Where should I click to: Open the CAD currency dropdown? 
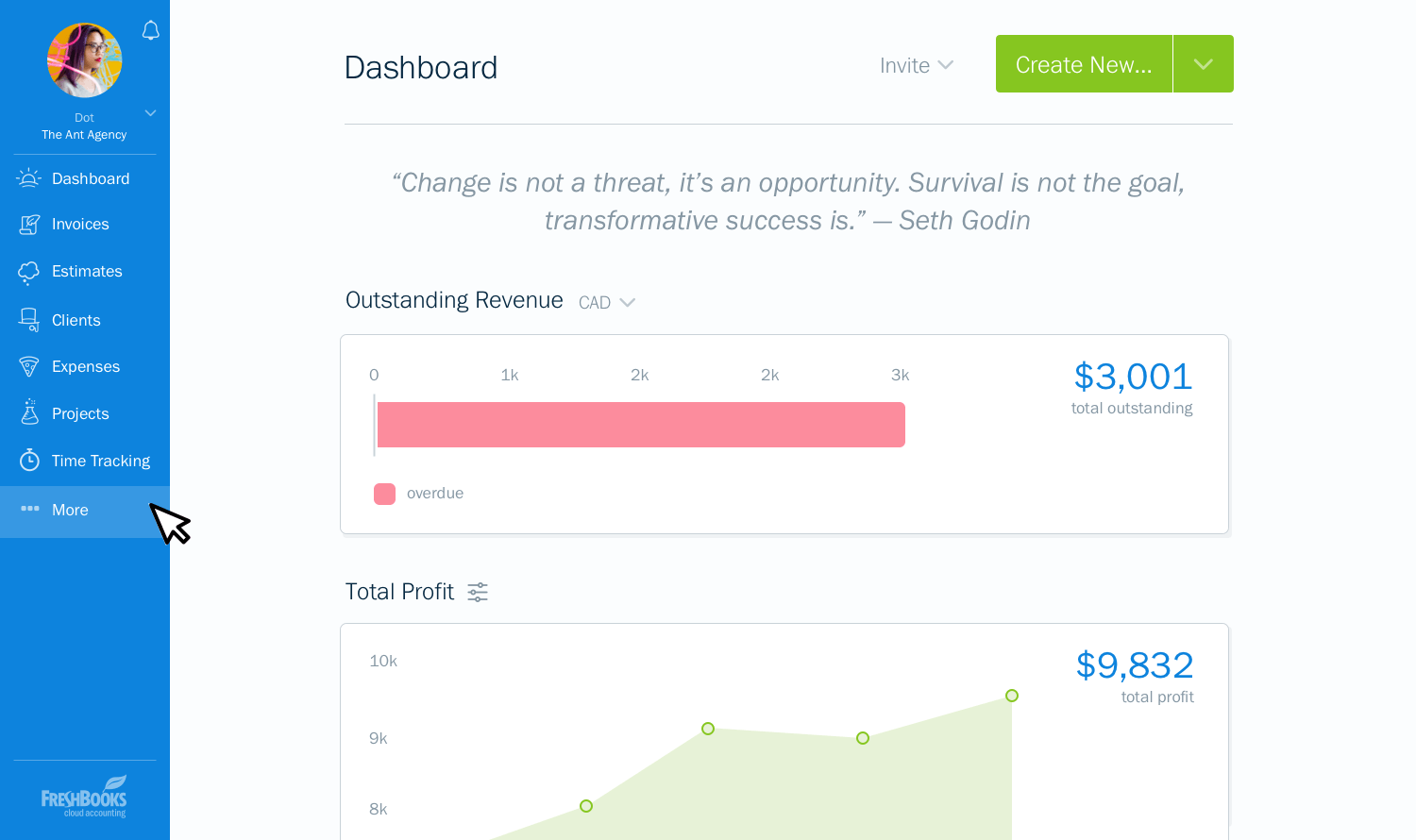[607, 301]
